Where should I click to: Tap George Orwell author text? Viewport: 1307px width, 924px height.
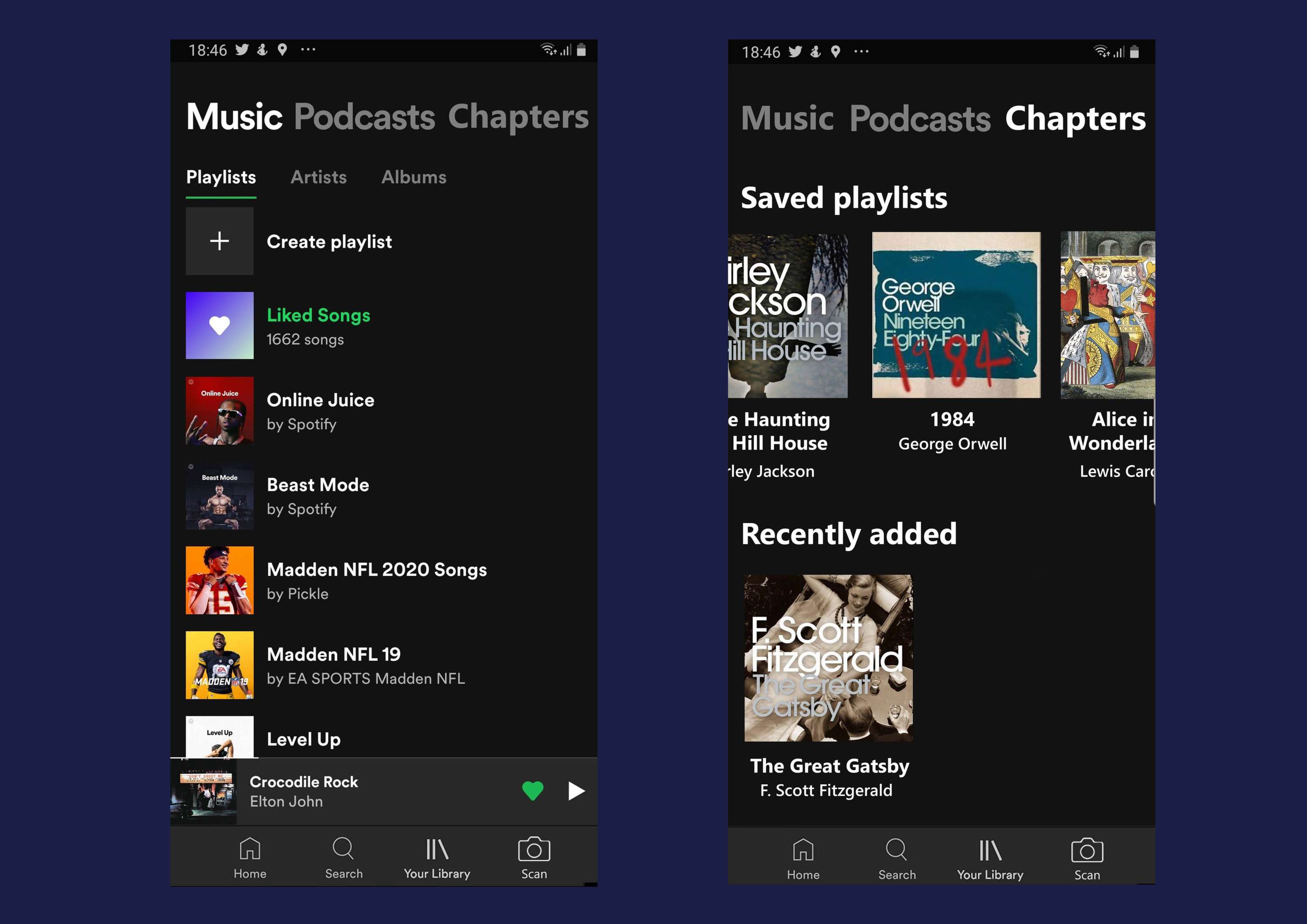coord(952,444)
